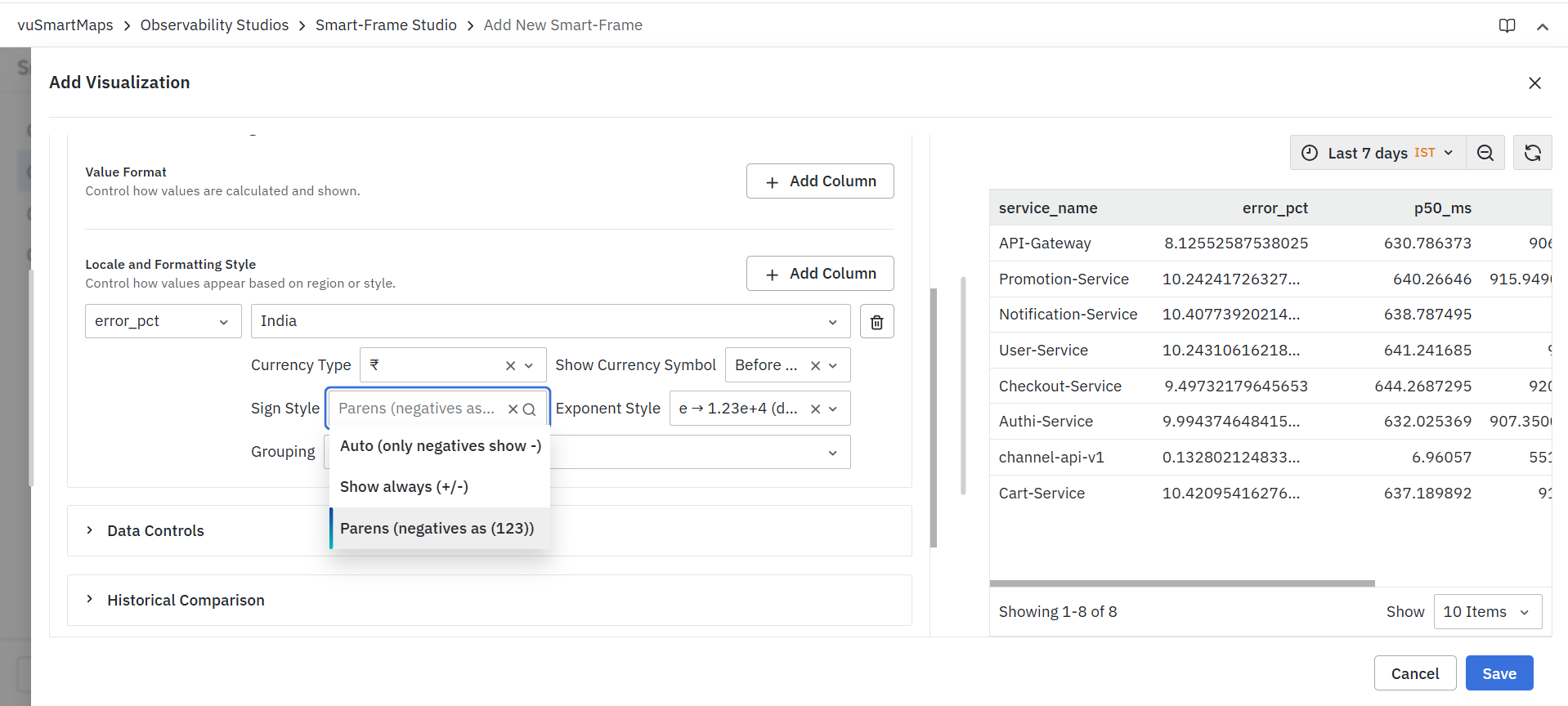This screenshot has height=706, width=1568.
Task: Expand the Historical Comparison section
Action: click(489, 601)
